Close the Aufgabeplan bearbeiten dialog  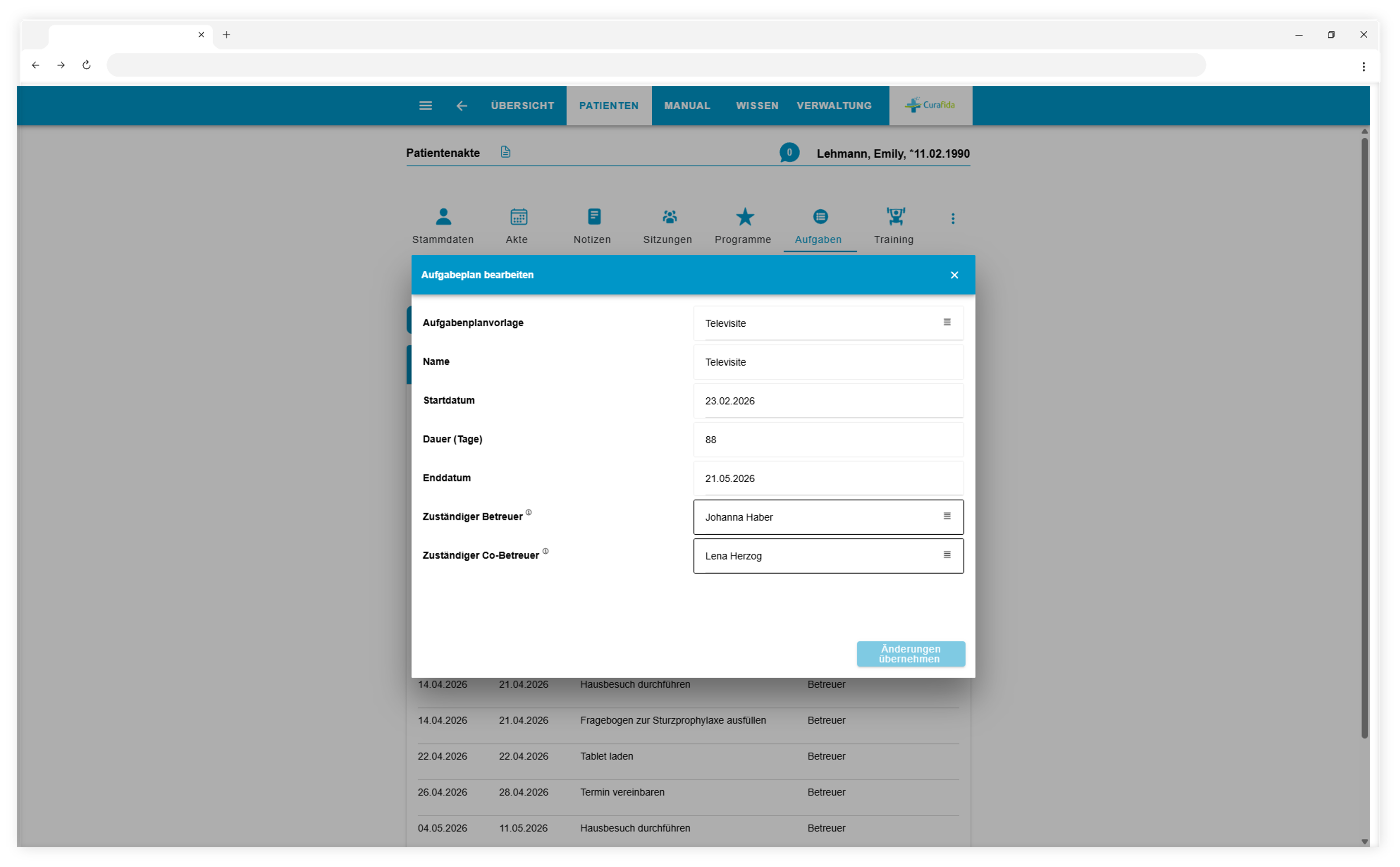[x=954, y=275]
